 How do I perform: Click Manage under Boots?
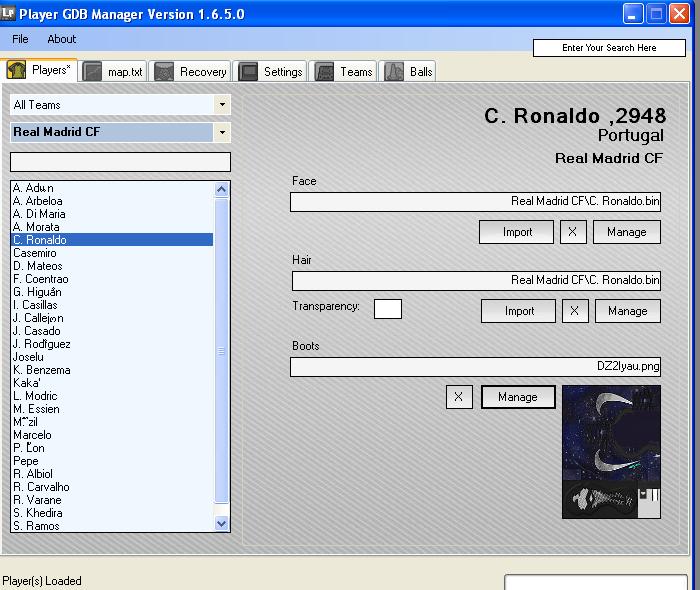click(x=518, y=397)
